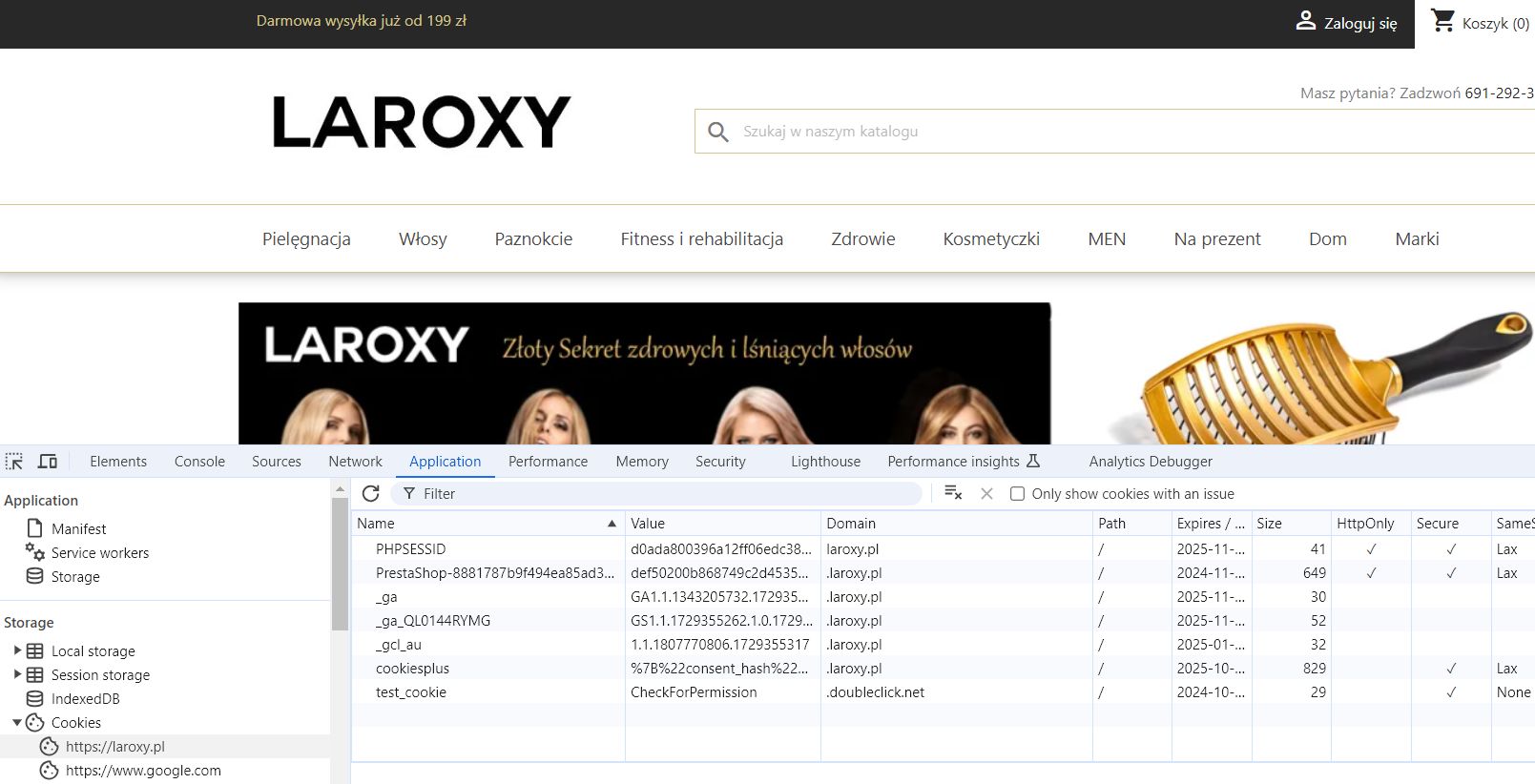Viewport: 1535px width, 784px height.
Task: Expand the Local storage tree node
Action: pos(17,650)
